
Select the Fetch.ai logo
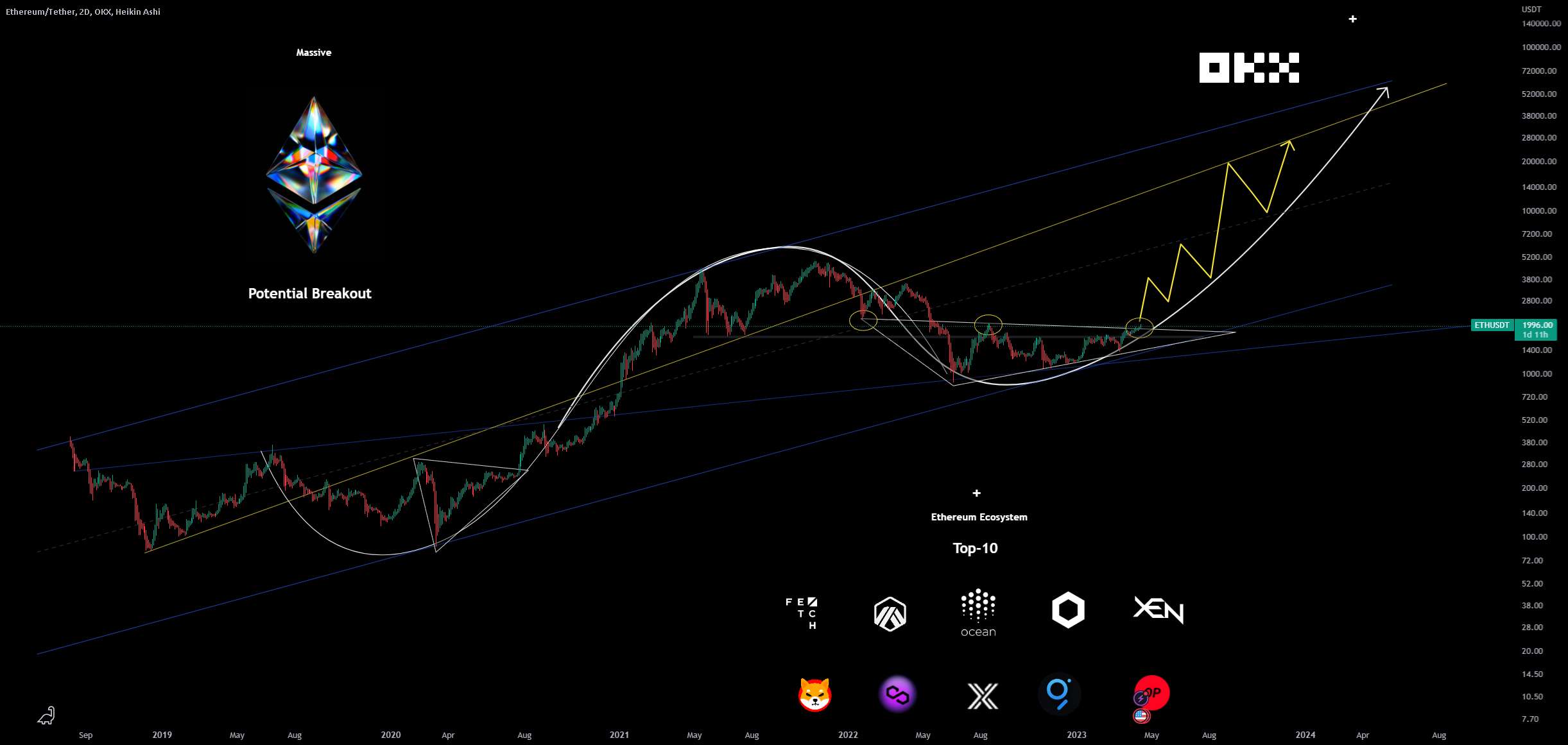click(x=802, y=613)
